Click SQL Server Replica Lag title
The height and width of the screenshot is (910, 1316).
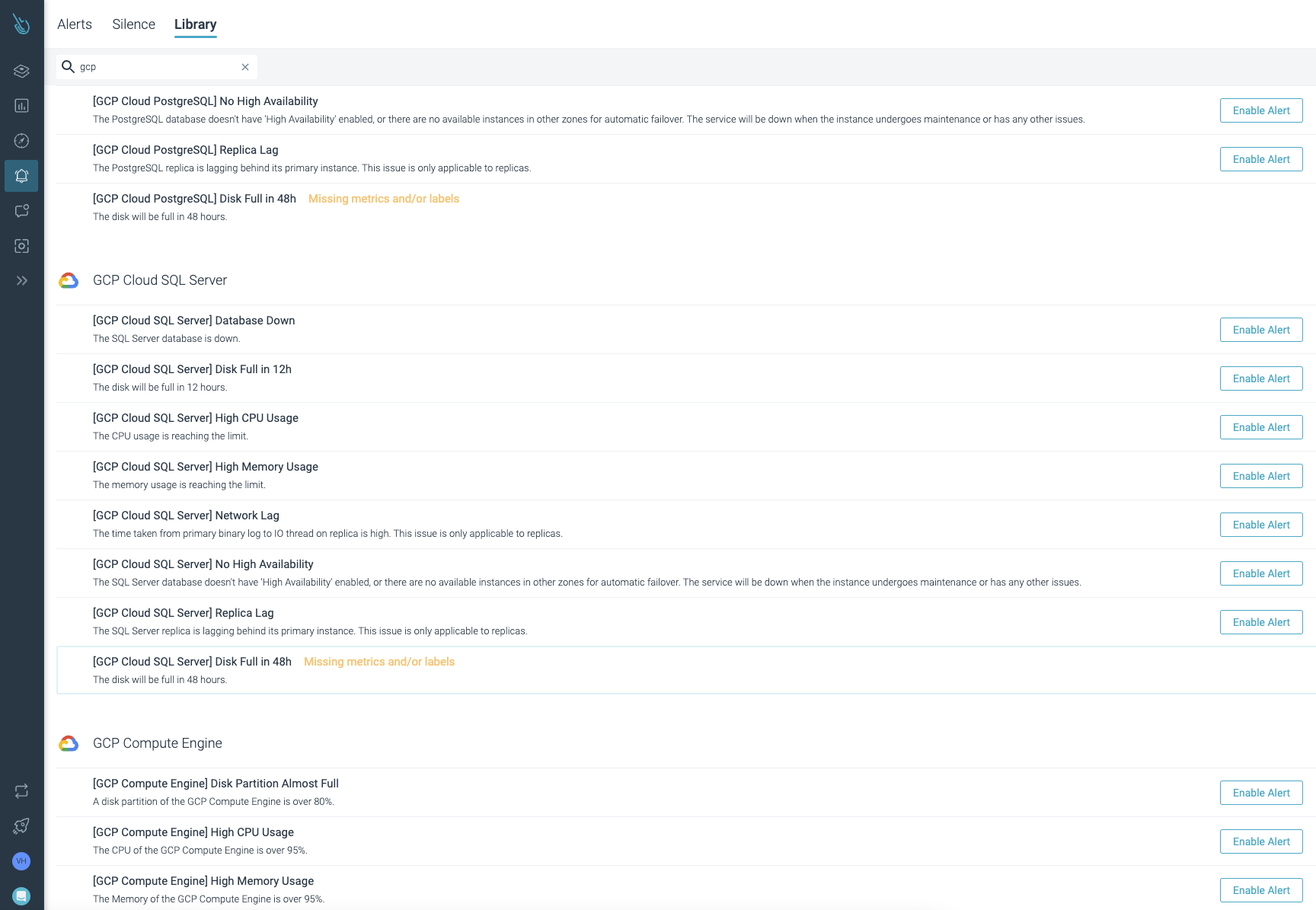coord(183,613)
